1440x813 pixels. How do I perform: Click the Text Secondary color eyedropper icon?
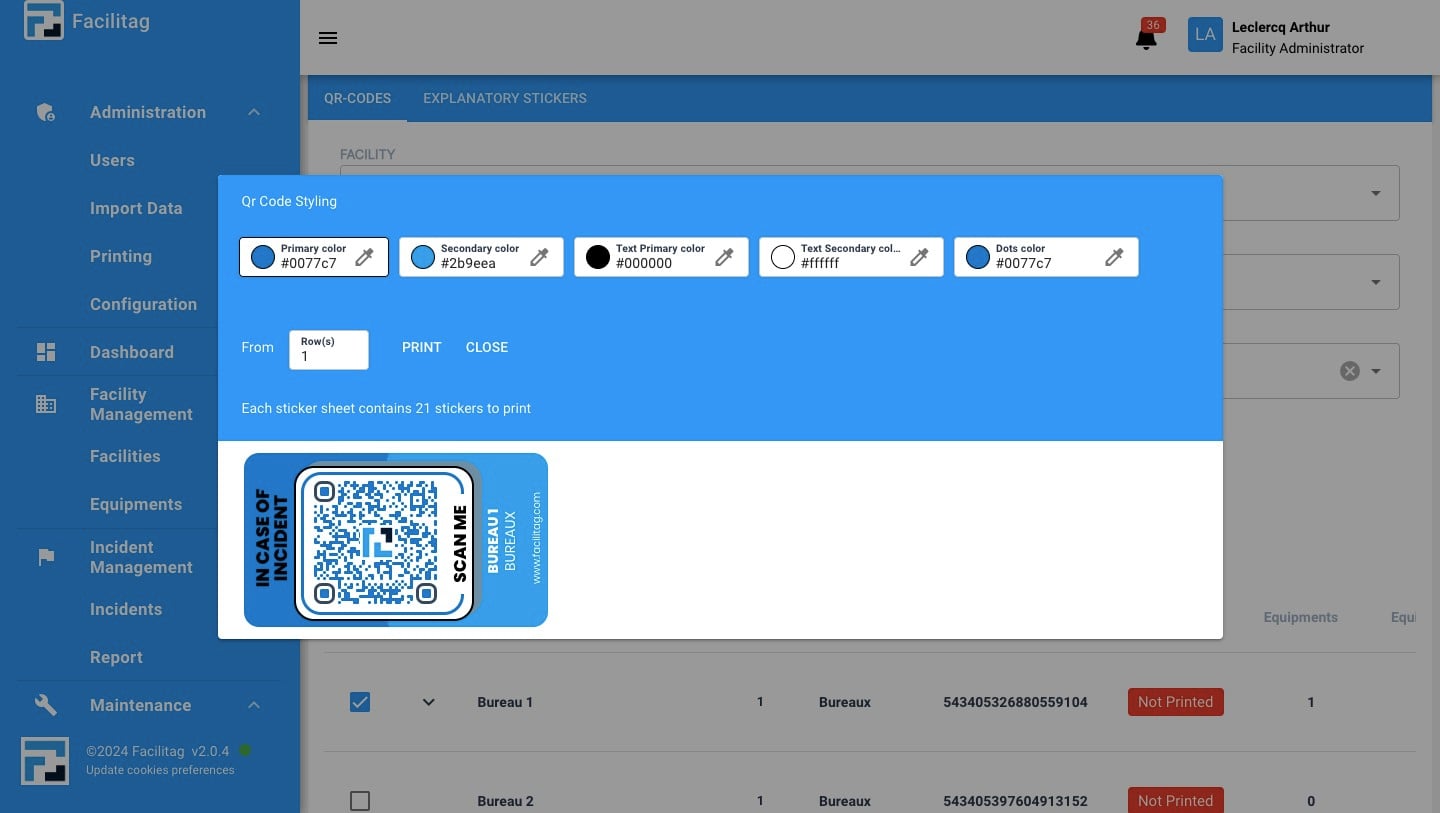pyautogui.click(x=919, y=257)
